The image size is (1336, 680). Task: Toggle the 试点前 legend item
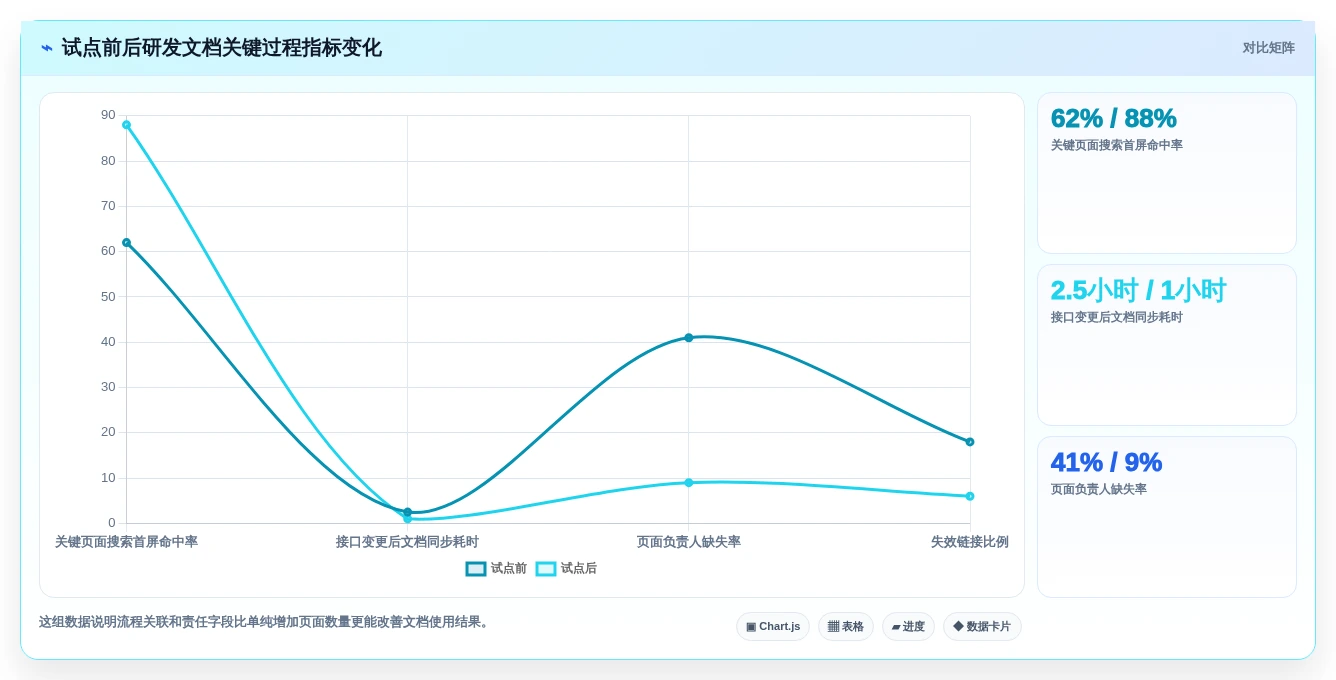[496, 568]
